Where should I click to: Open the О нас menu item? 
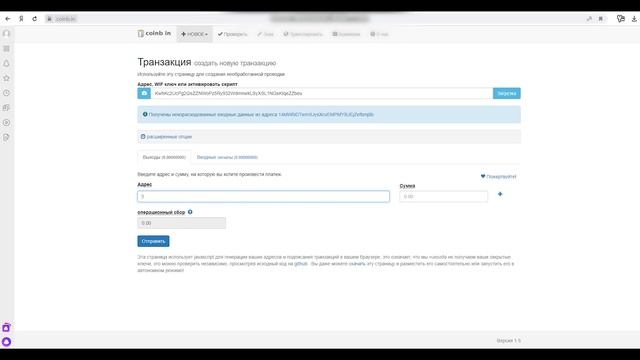pos(379,34)
